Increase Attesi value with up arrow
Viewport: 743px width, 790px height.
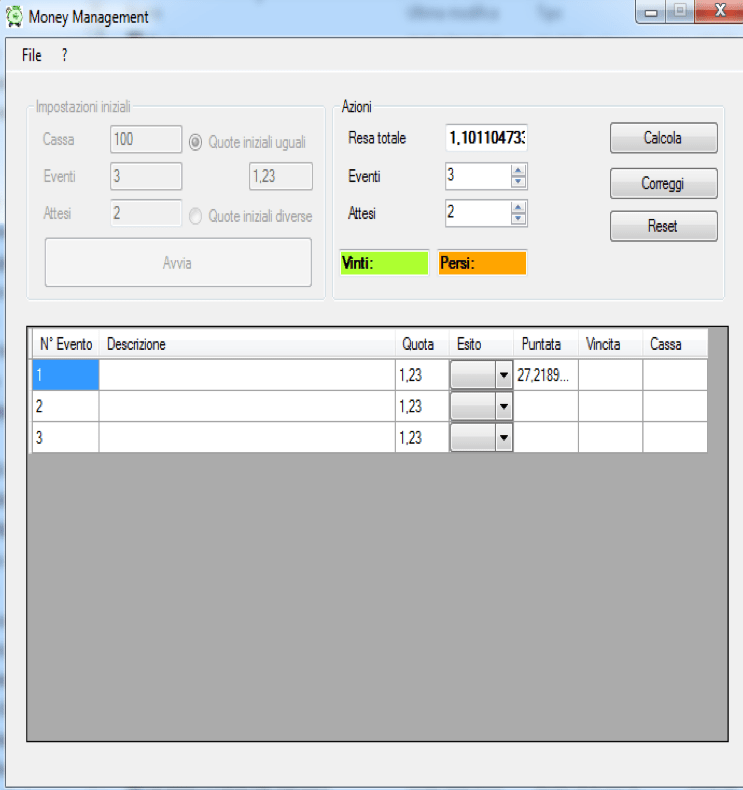(x=518, y=207)
